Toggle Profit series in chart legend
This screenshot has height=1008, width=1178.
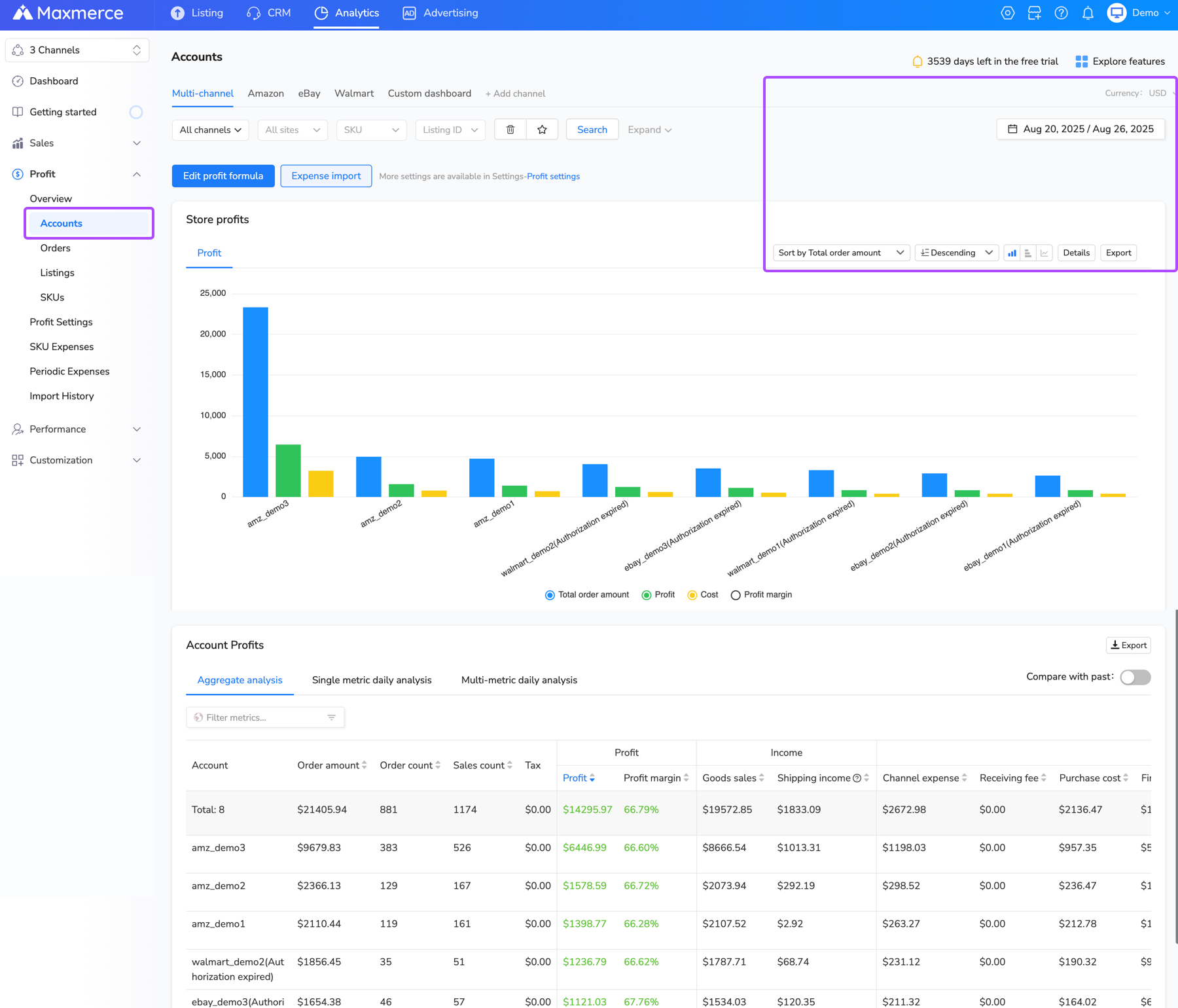(658, 595)
